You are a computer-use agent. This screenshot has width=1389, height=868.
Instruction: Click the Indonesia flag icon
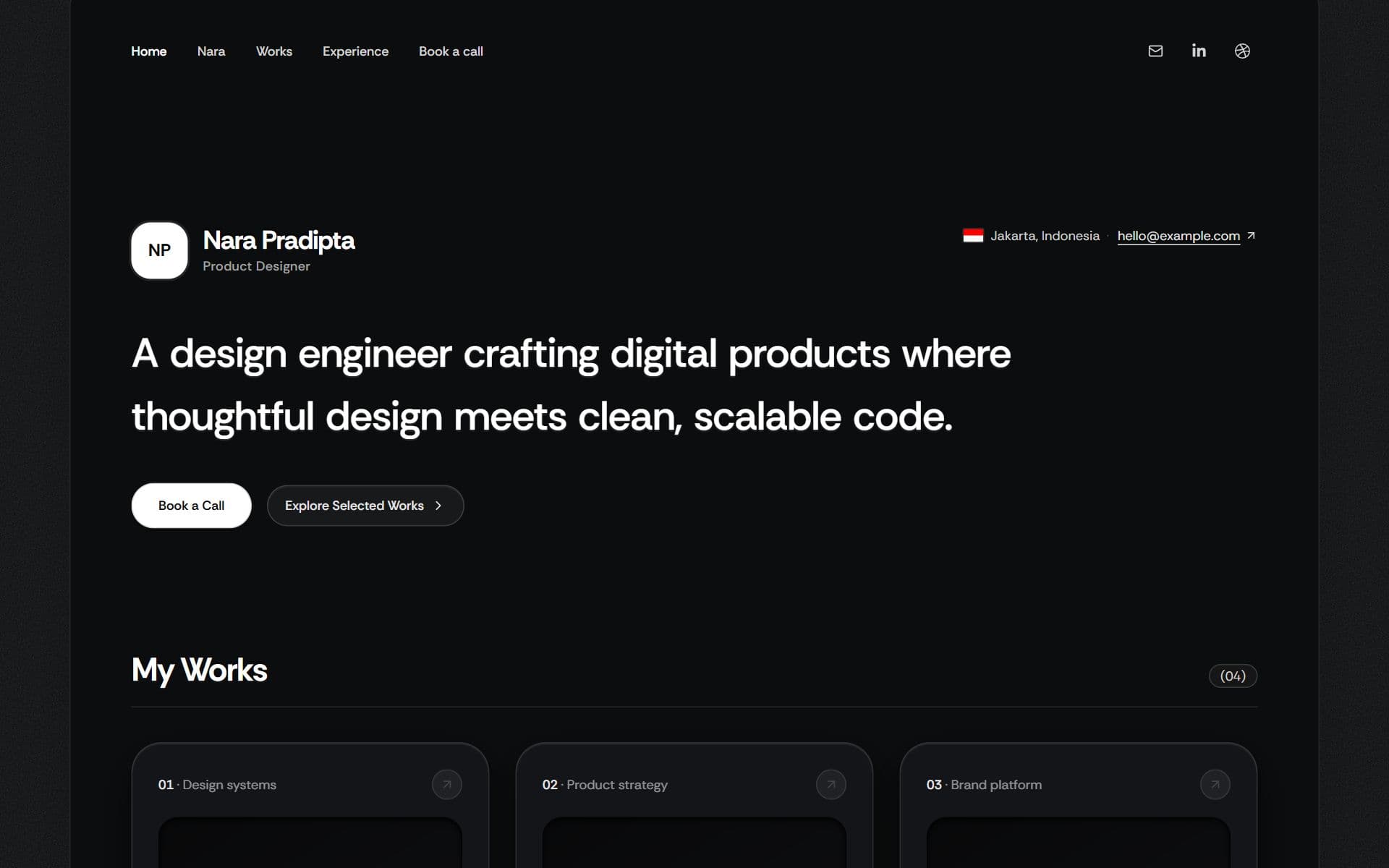(x=973, y=235)
